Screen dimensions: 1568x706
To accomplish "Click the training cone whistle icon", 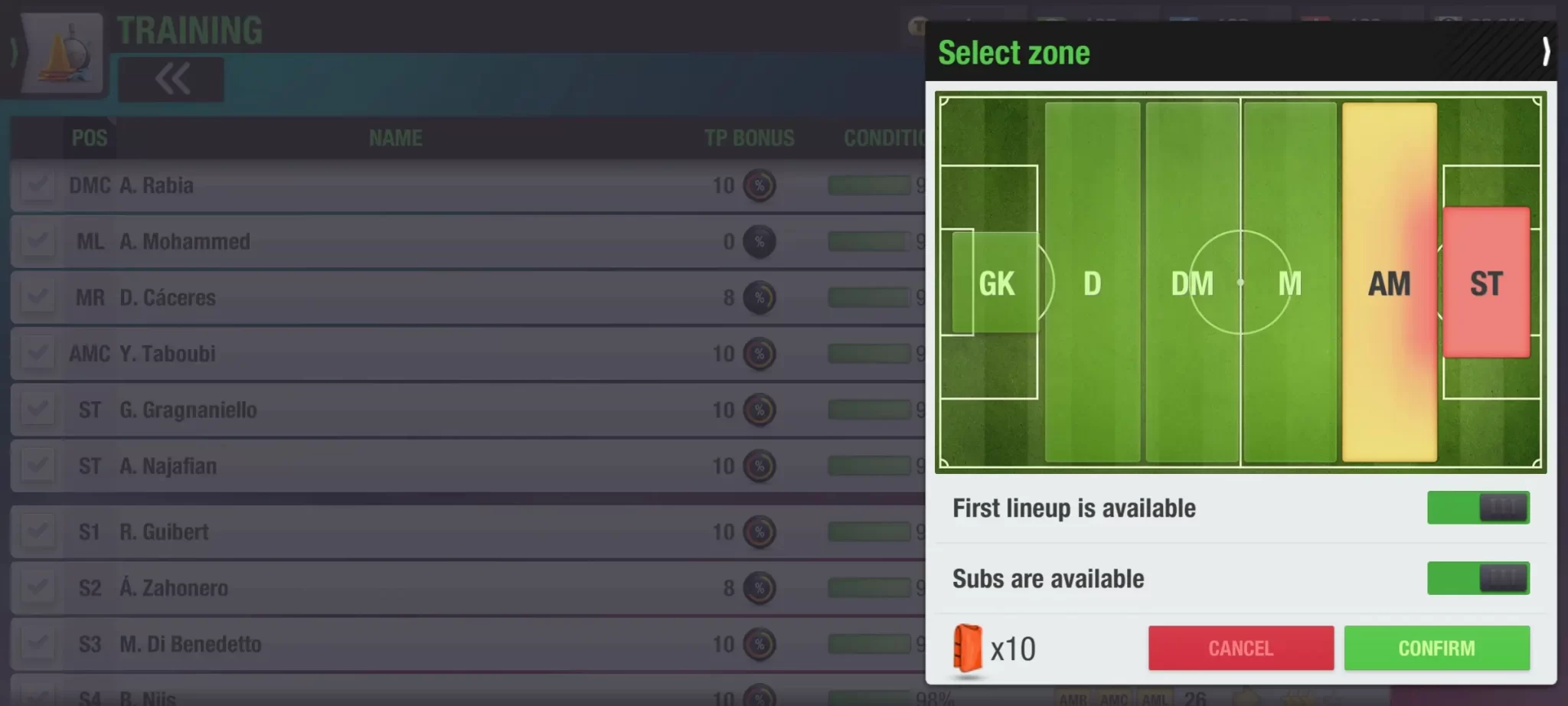I will (x=63, y=54).
